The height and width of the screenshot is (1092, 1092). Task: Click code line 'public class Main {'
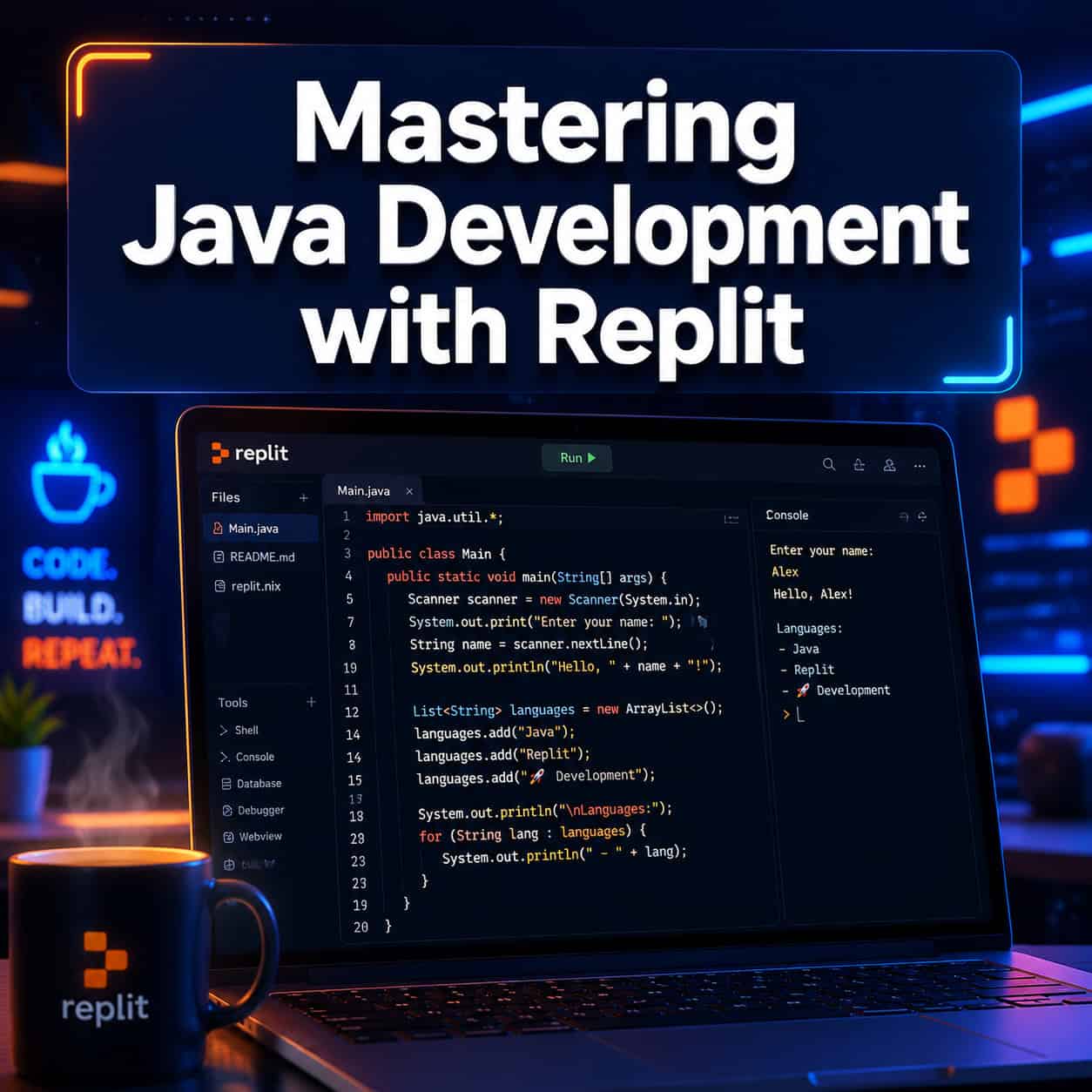pyautogui.click(x=436, y=554)
